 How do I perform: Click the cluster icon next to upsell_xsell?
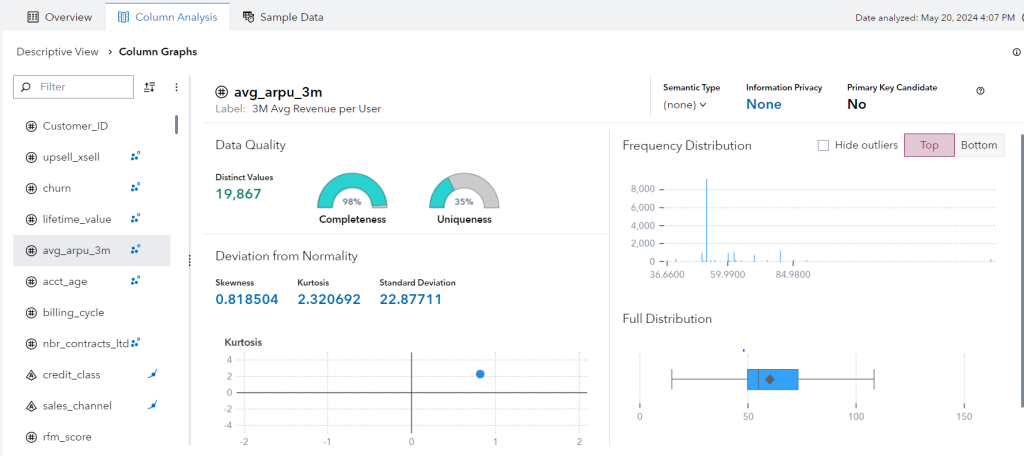point(135,157)
